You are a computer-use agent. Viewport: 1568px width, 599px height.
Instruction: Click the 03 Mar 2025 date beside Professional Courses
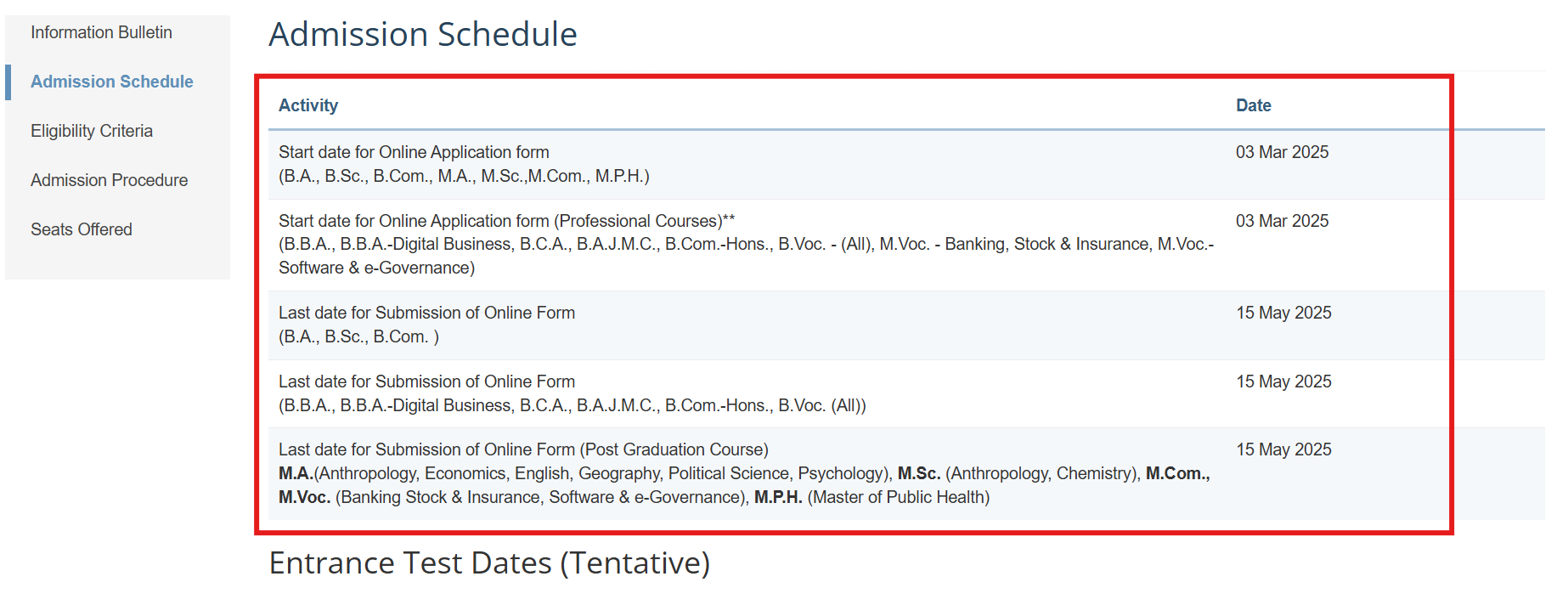tap(1282, 221)
